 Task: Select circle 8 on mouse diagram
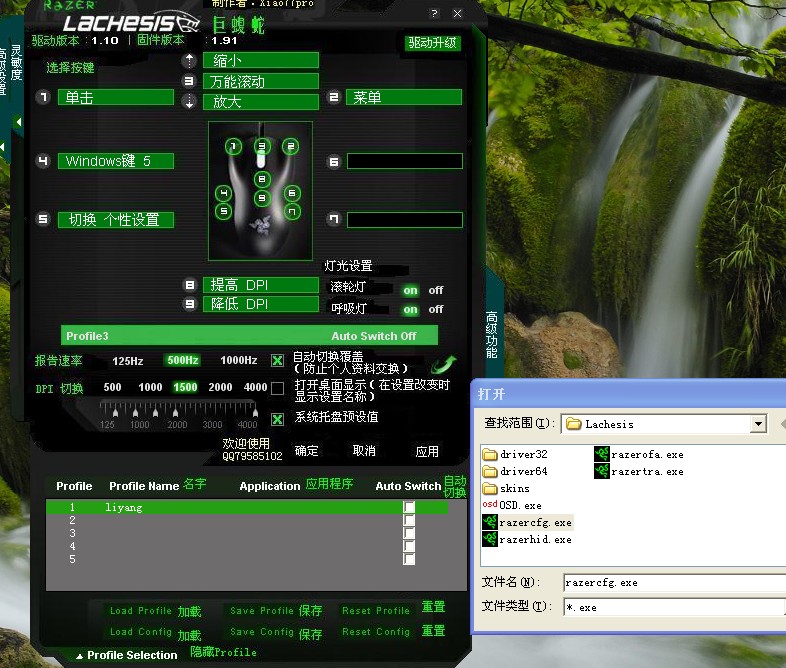[262, 179]
